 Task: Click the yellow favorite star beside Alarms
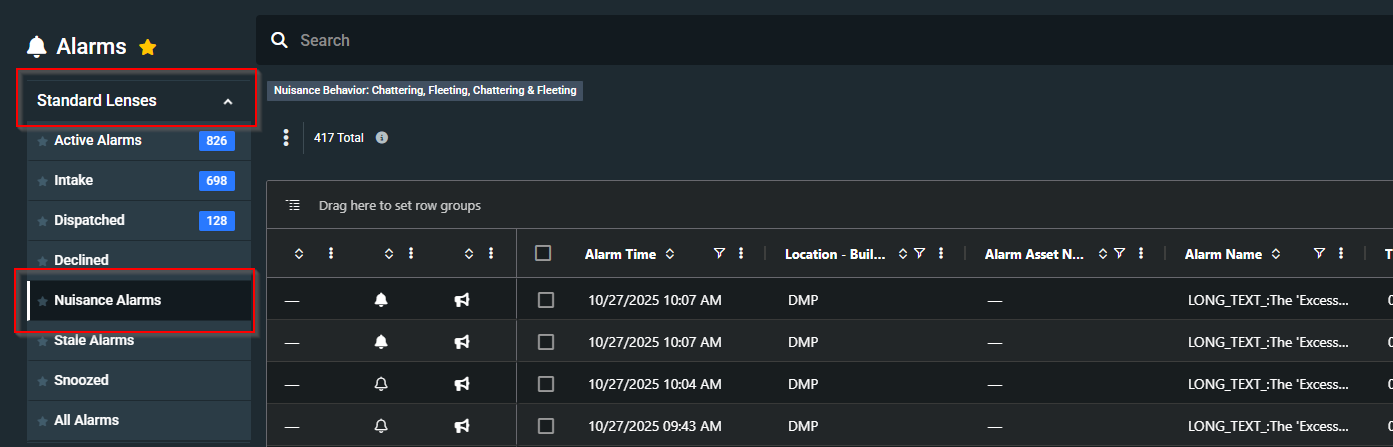(x=148, y=47)
